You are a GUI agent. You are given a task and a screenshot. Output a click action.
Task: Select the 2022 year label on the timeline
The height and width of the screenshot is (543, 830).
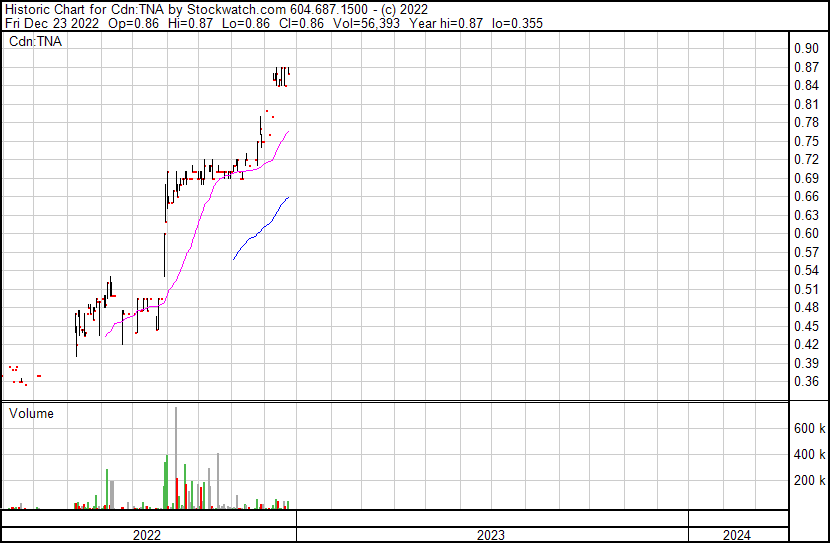pos(148,535)
